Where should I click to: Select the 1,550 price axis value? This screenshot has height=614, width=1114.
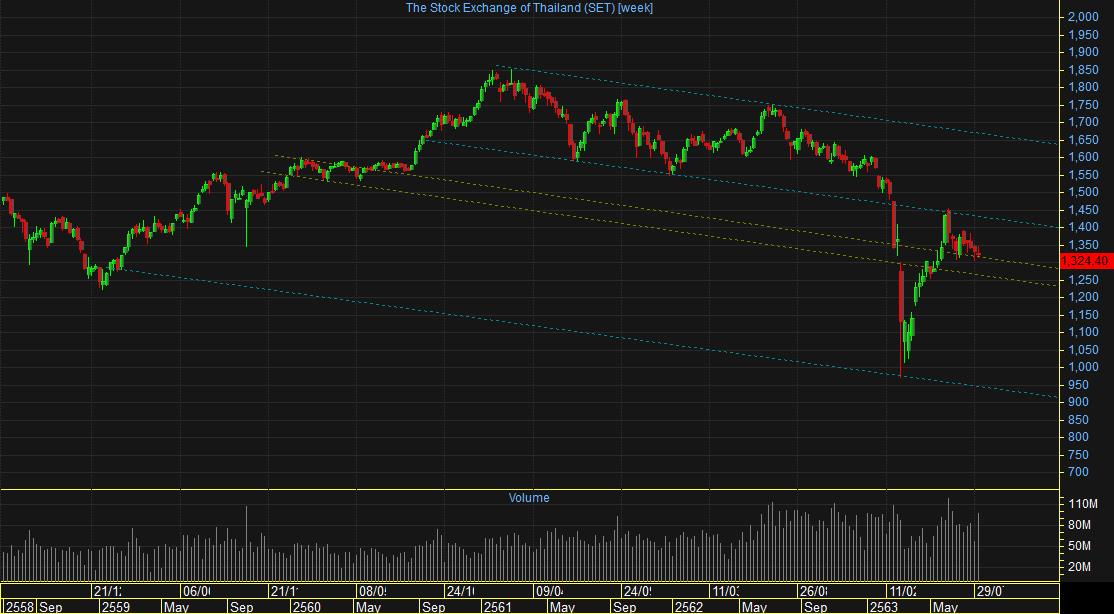pos(1083,175)
